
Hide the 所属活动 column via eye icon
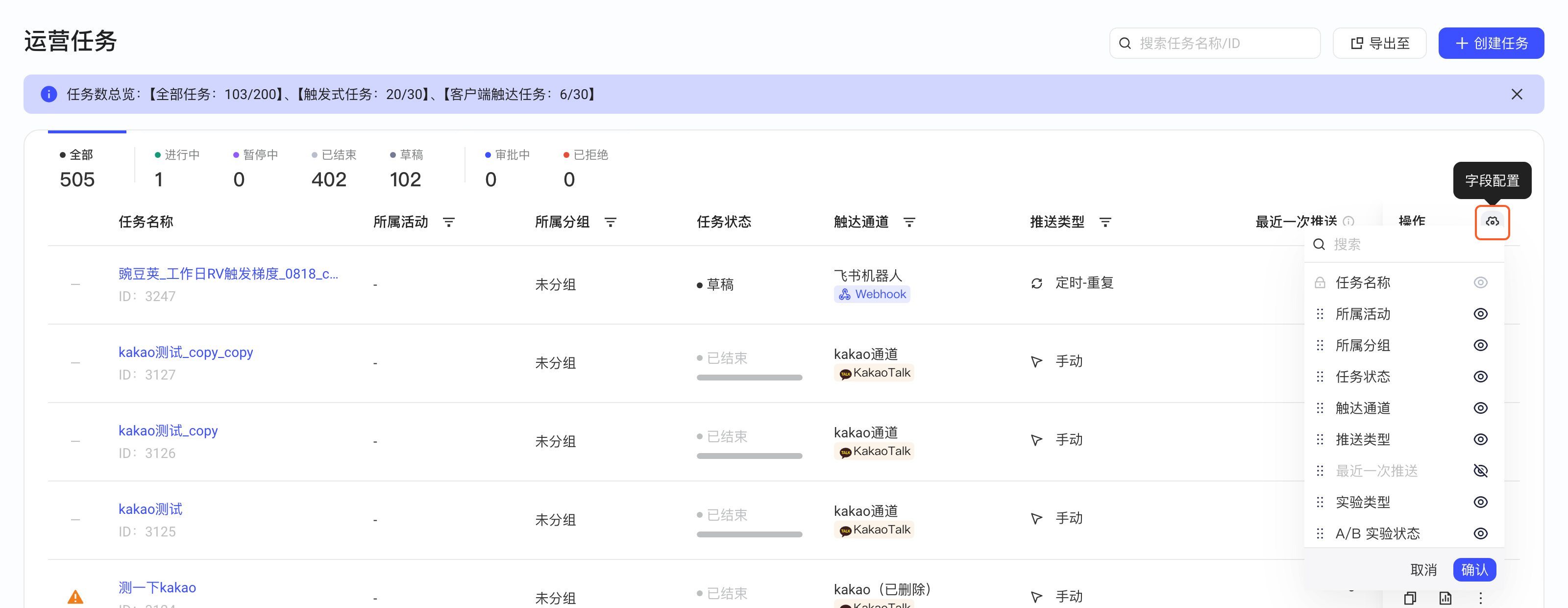pos(1480,314)
